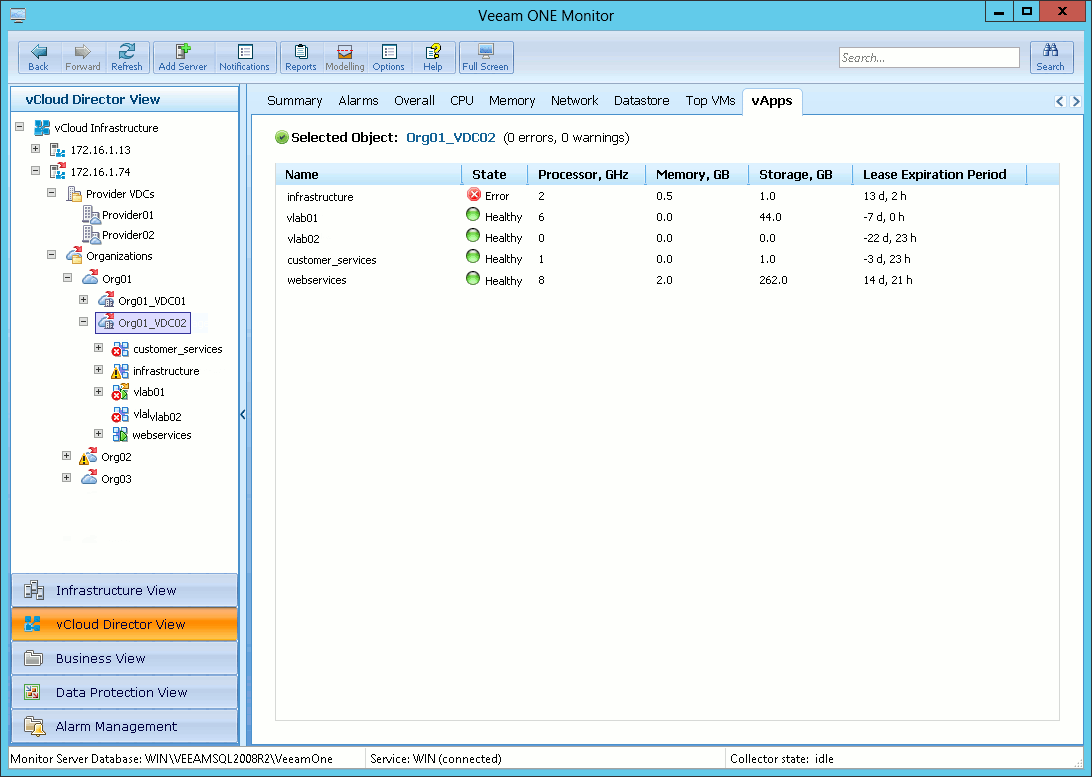Collapse the vCloud Infrastructure tree node
This screenshot has width=1092, height=777.
[x=20, y=127]
